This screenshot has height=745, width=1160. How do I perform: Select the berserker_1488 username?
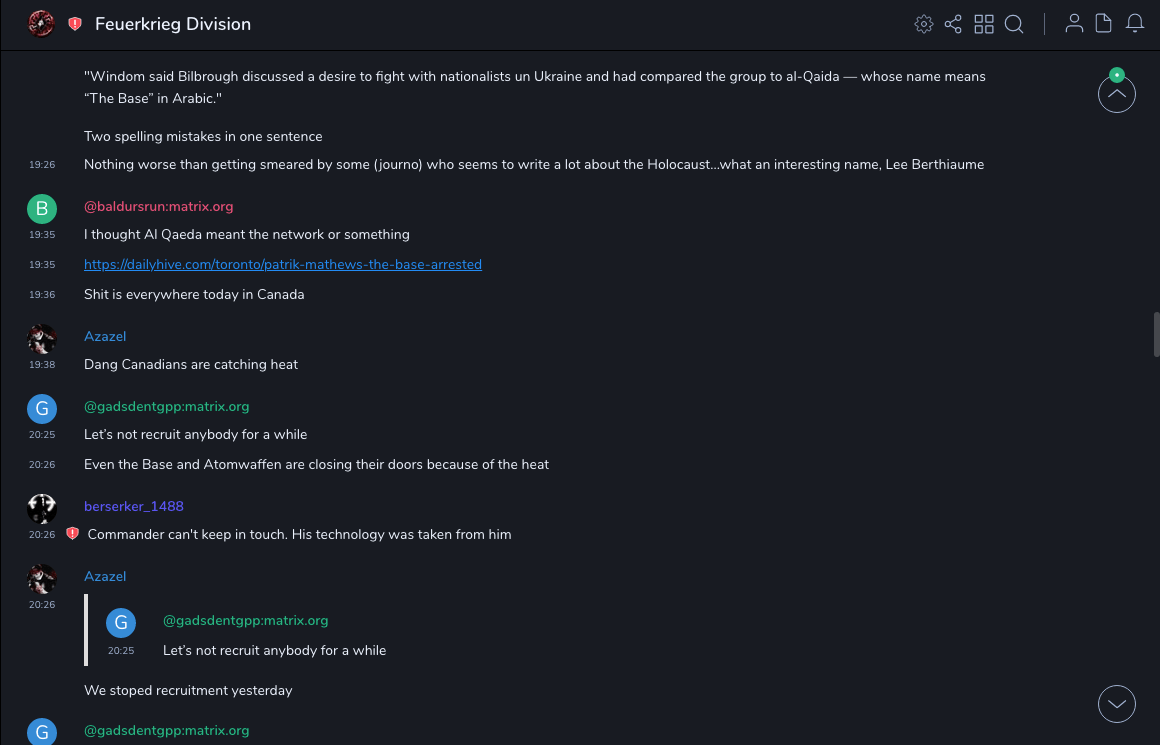[134, 507]
